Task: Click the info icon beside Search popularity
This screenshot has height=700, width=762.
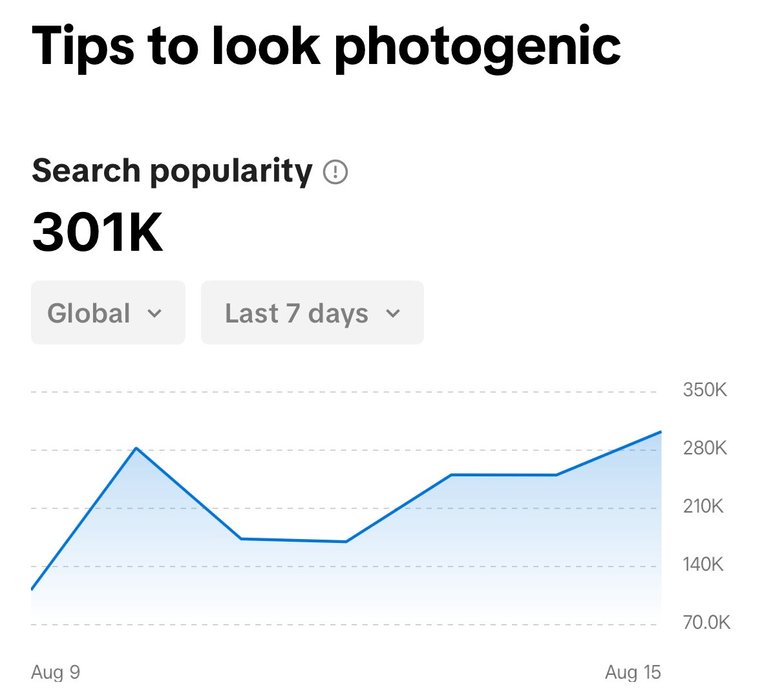Action: tap(336, 173)
